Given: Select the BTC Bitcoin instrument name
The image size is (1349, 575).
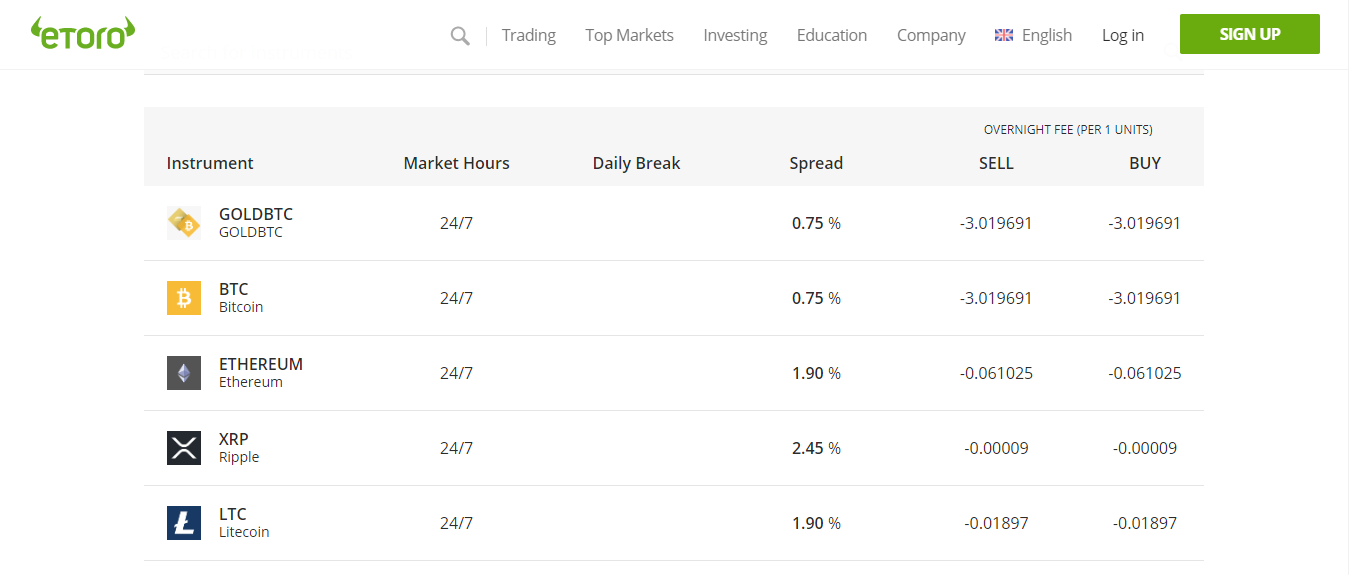Looking at the screenshot, I should coord(234,290).
